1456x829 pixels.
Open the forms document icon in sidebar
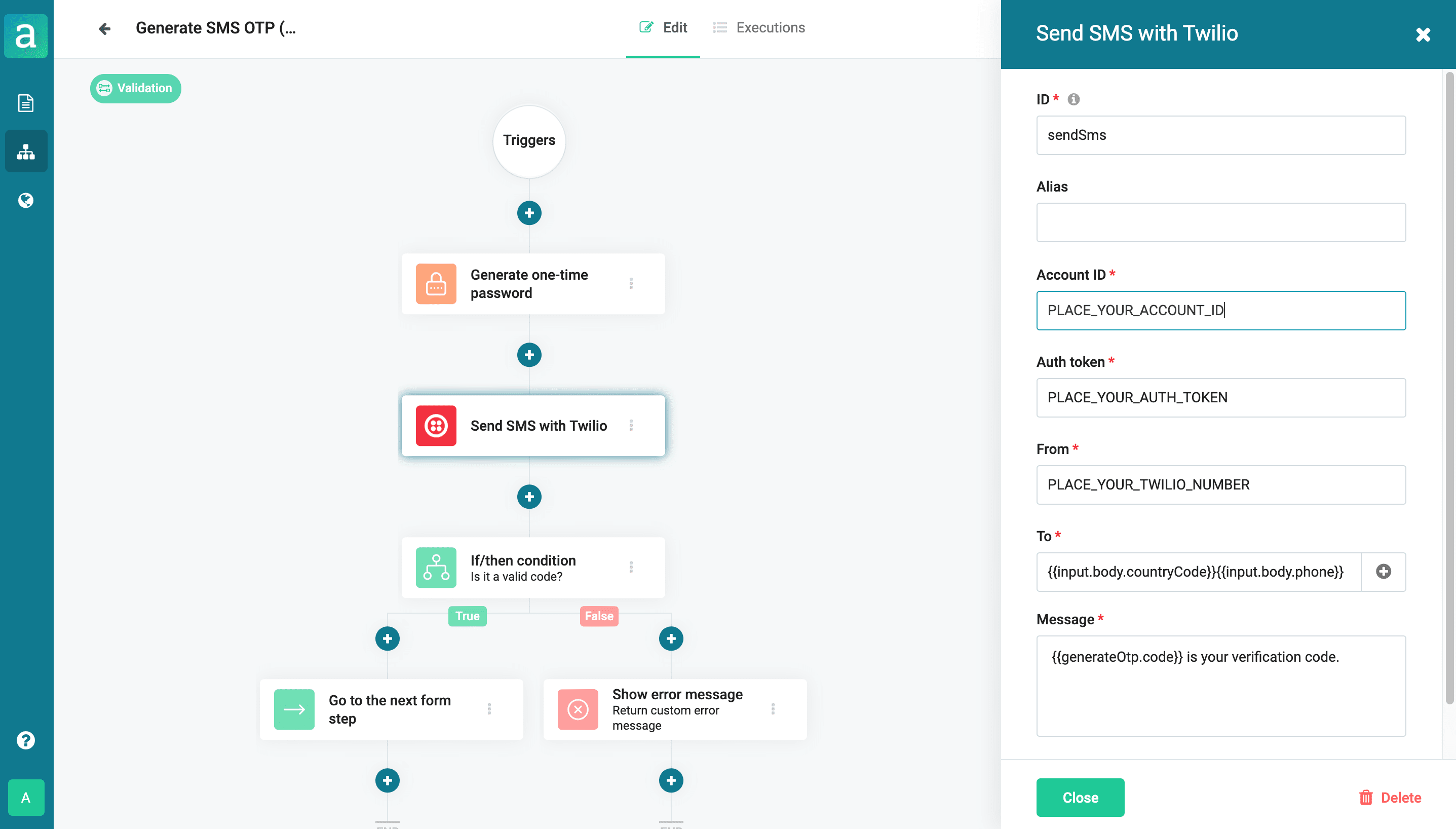(x=26, y=103)
